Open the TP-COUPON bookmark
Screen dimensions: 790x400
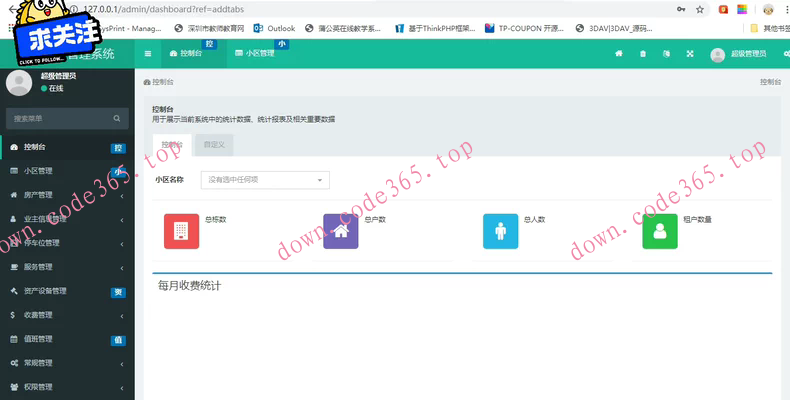524,28
